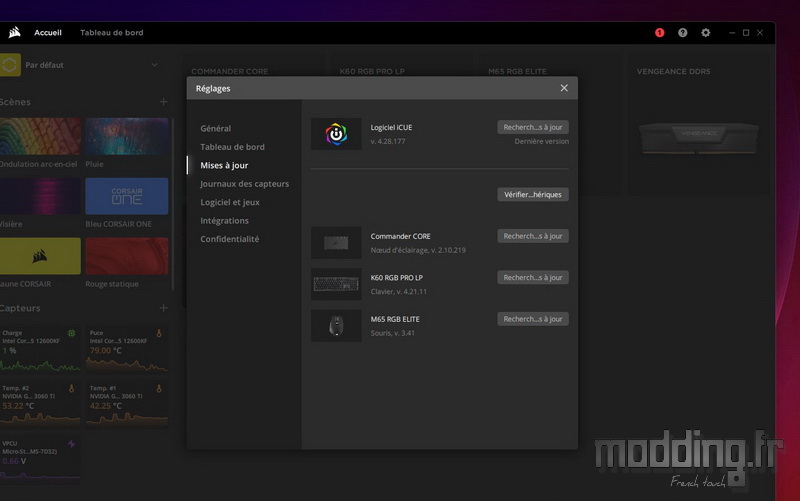
Task: Click the Commander CORE device image
Action: pos(336,242)
